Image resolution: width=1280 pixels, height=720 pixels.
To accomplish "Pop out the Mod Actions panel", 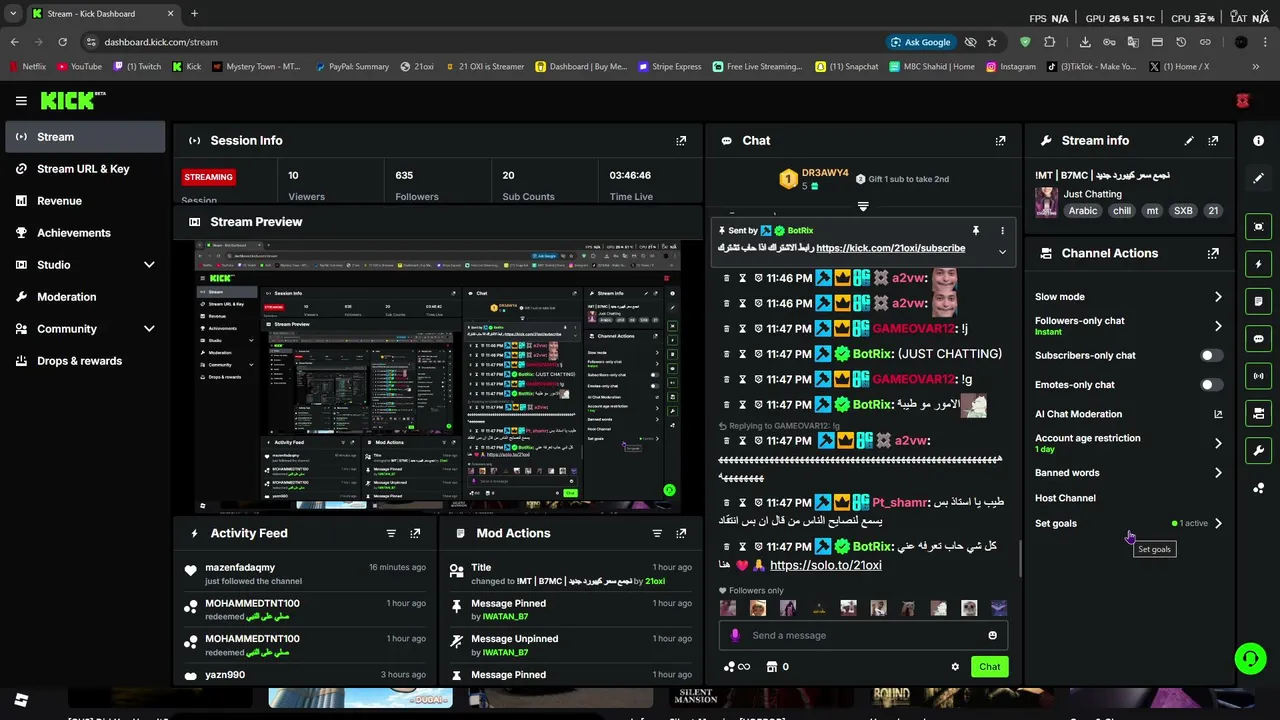I will [681, 534].
